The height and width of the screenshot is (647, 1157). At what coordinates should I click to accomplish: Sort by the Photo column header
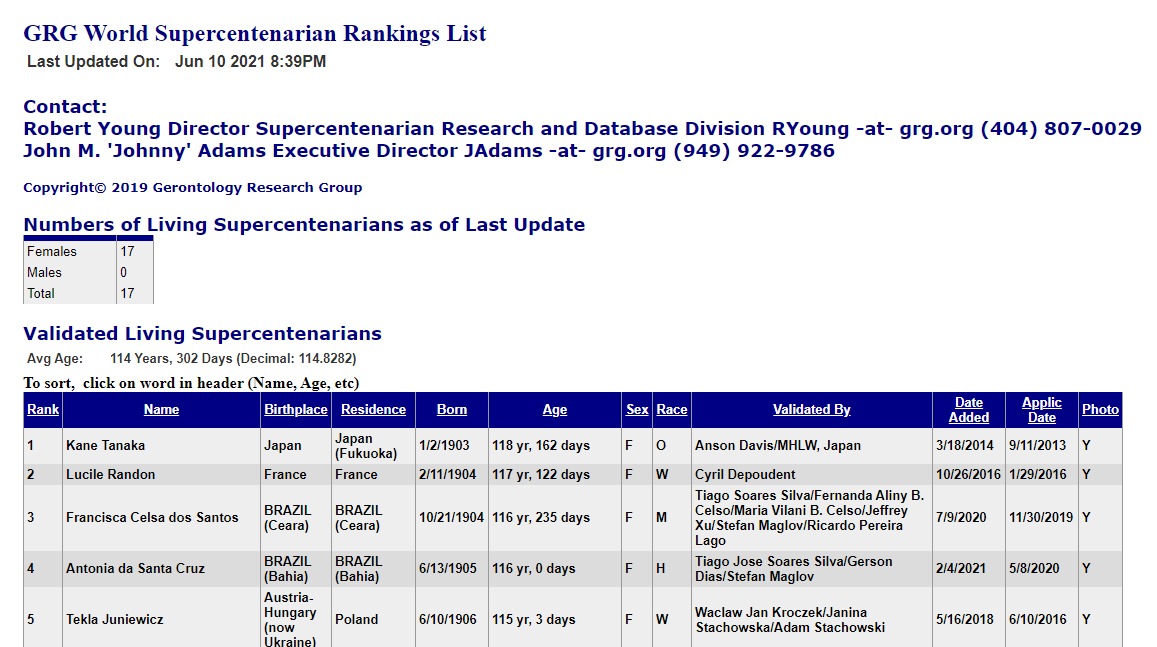point(1100,409)
